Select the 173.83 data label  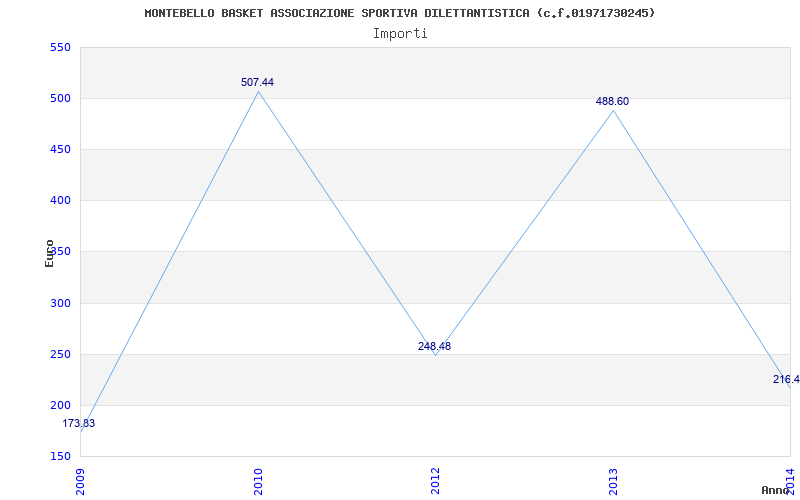coord(79,423)
